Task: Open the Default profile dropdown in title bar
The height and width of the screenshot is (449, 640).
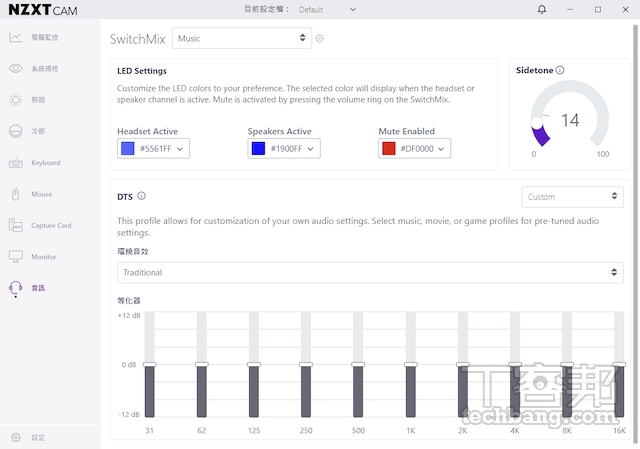Action: coord(327,9)
